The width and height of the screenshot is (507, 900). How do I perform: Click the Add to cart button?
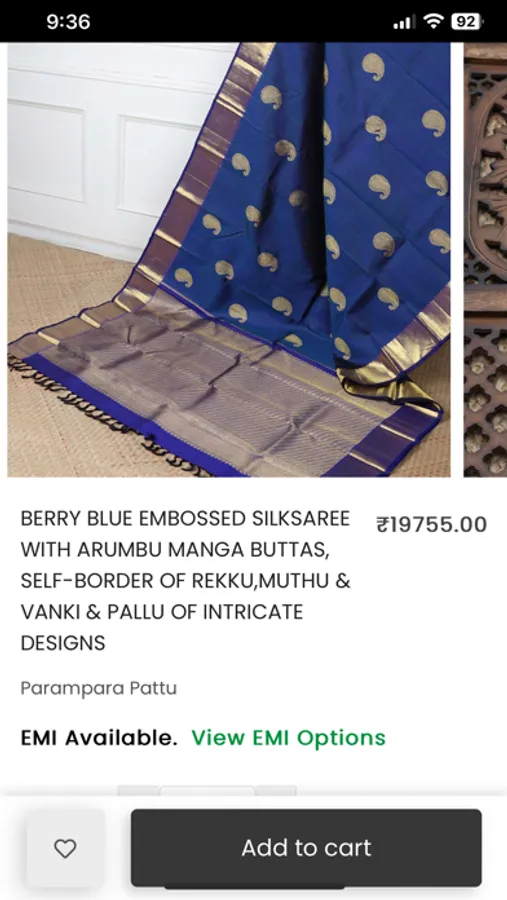(x=306, y=848)
